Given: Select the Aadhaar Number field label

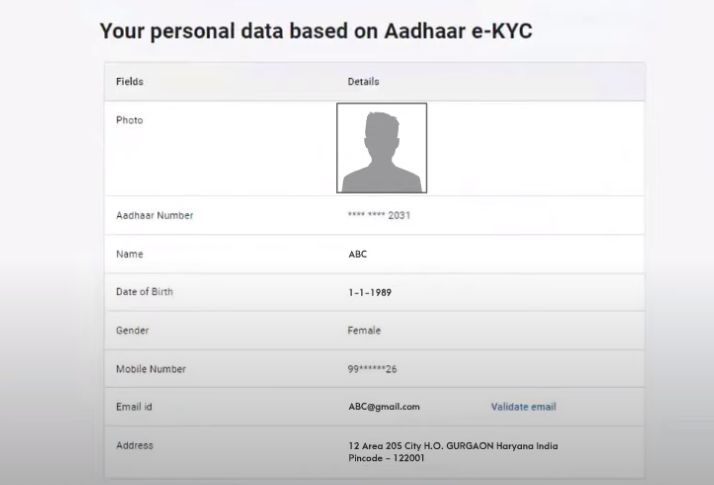Looking at the screenshot, I should coord(154,215).
